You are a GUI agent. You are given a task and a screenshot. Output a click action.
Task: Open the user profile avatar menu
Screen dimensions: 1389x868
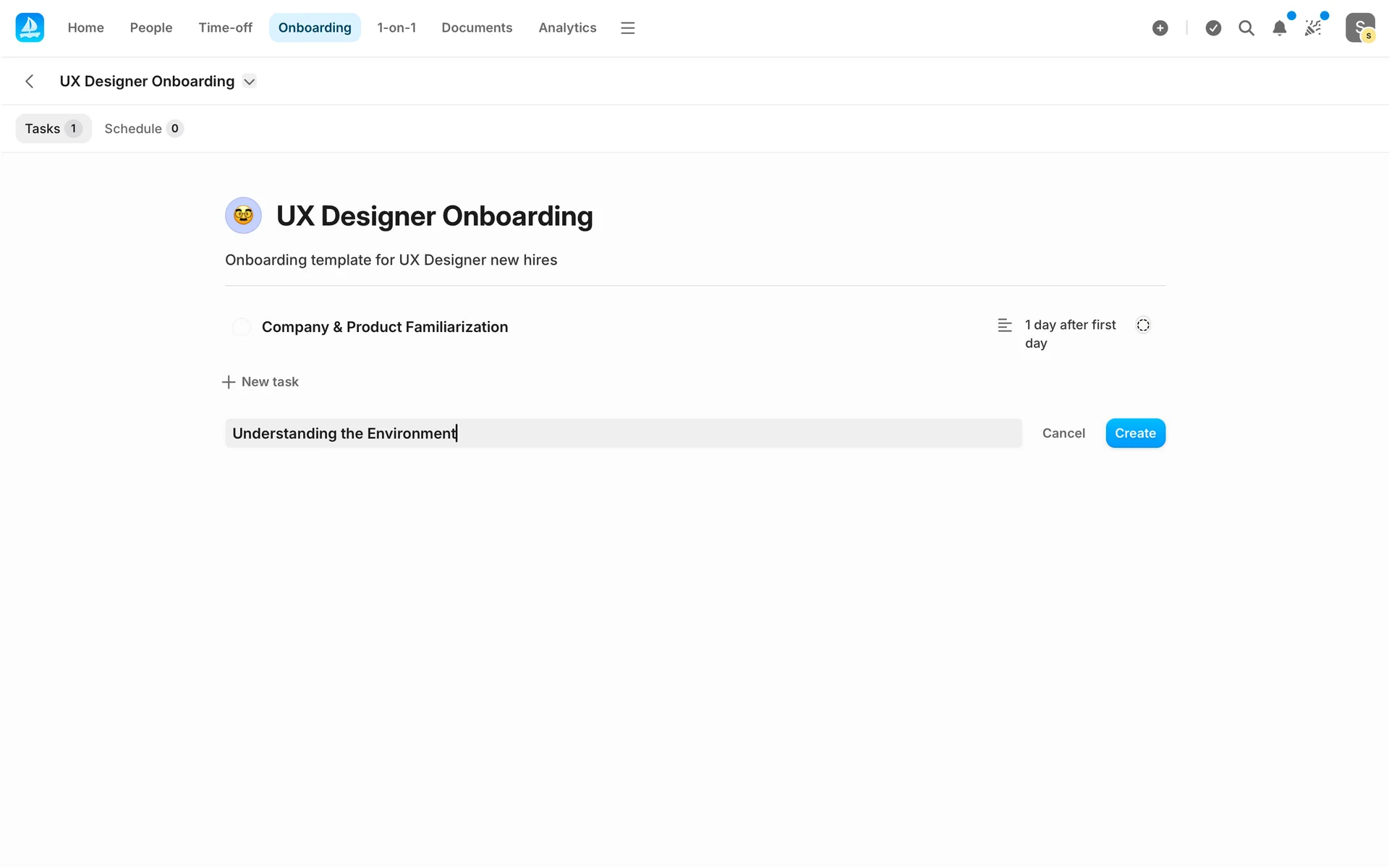pyautogui.click(x=1359, y=28)
